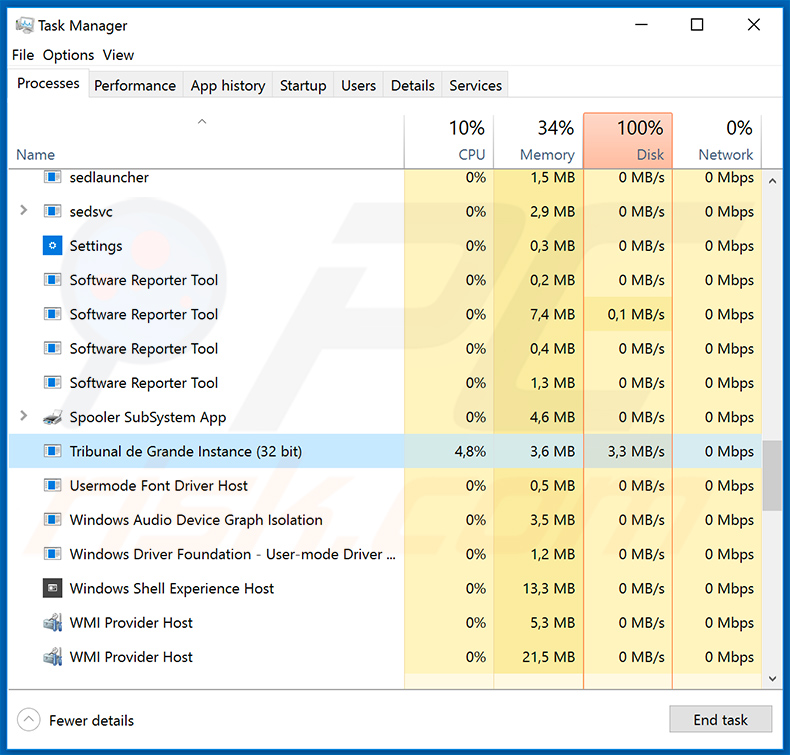The image size is (790, 755).
Task: Open the Options menu
Action: 69,55
